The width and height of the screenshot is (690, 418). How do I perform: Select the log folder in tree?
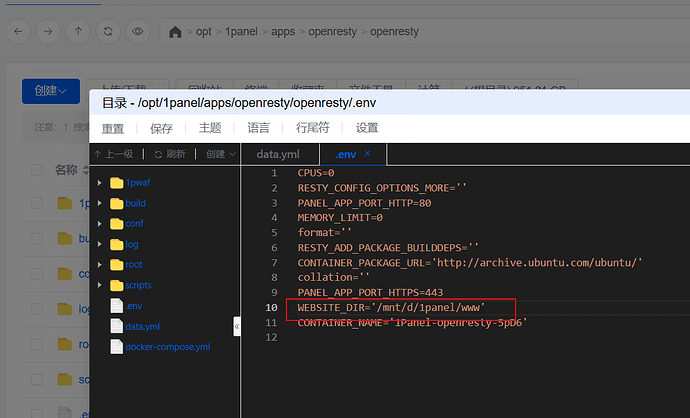[132, 244]
